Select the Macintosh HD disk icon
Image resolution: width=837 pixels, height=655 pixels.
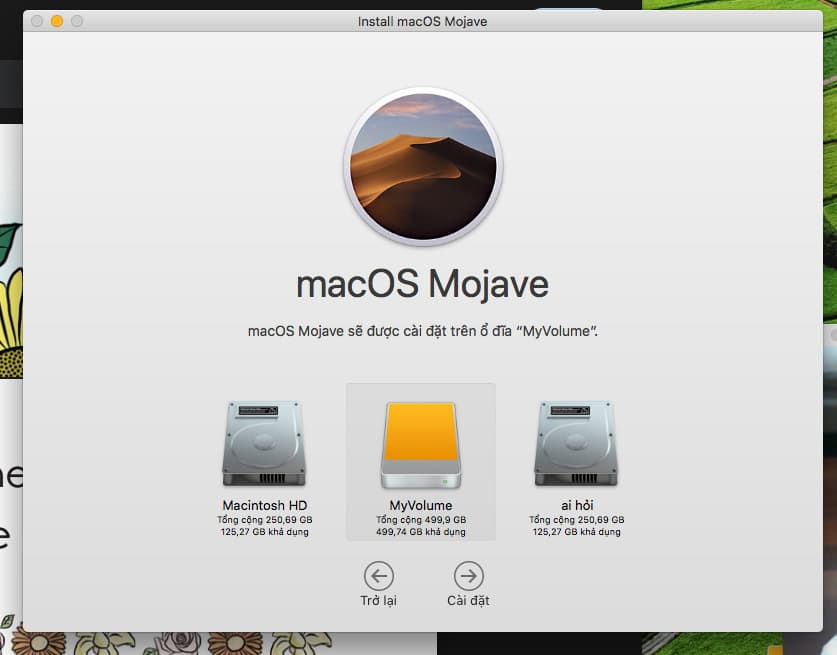[264, 443]
